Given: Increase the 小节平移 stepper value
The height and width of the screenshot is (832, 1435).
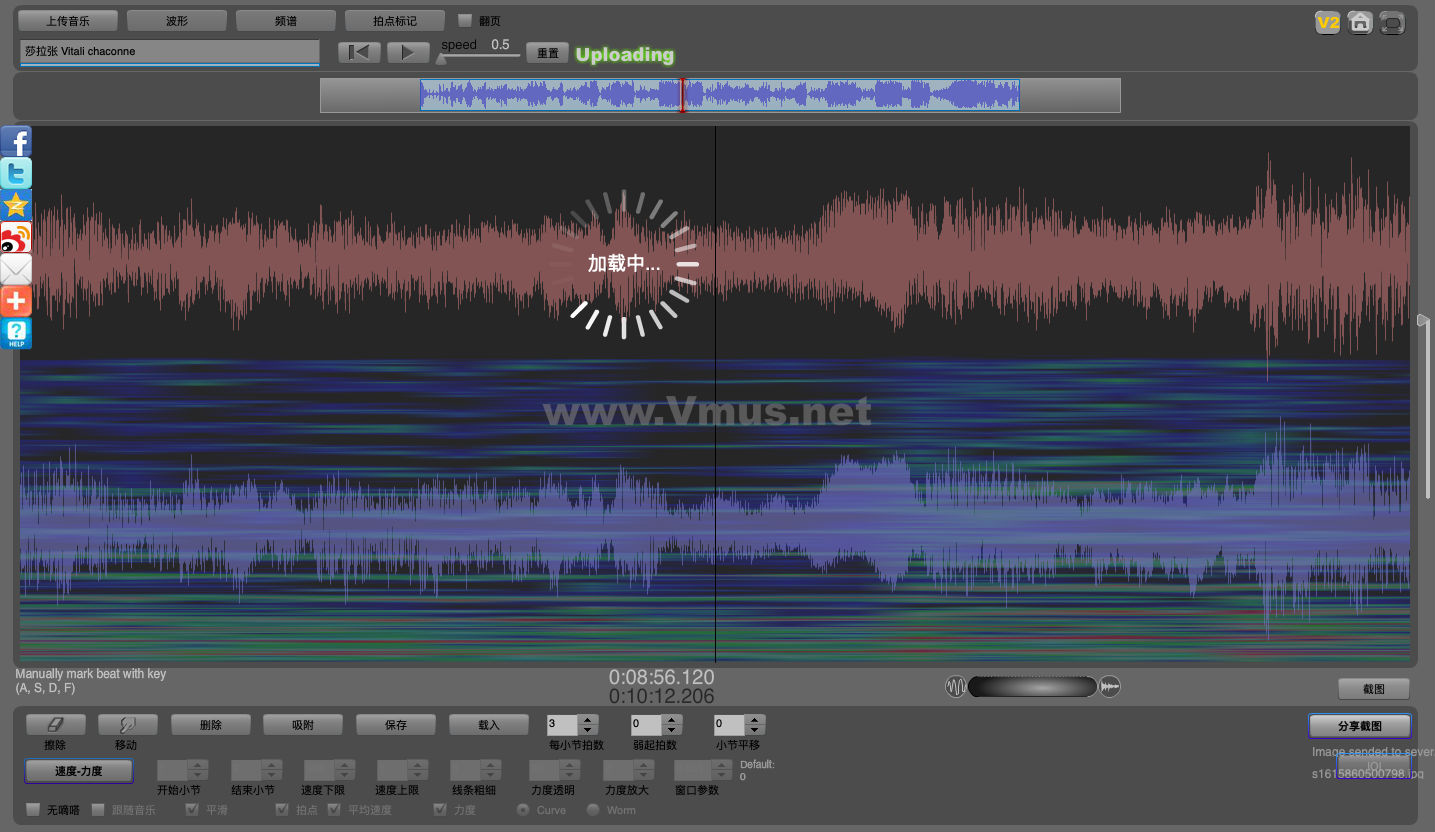Looking at the screenshot, I should coord(755,720).
